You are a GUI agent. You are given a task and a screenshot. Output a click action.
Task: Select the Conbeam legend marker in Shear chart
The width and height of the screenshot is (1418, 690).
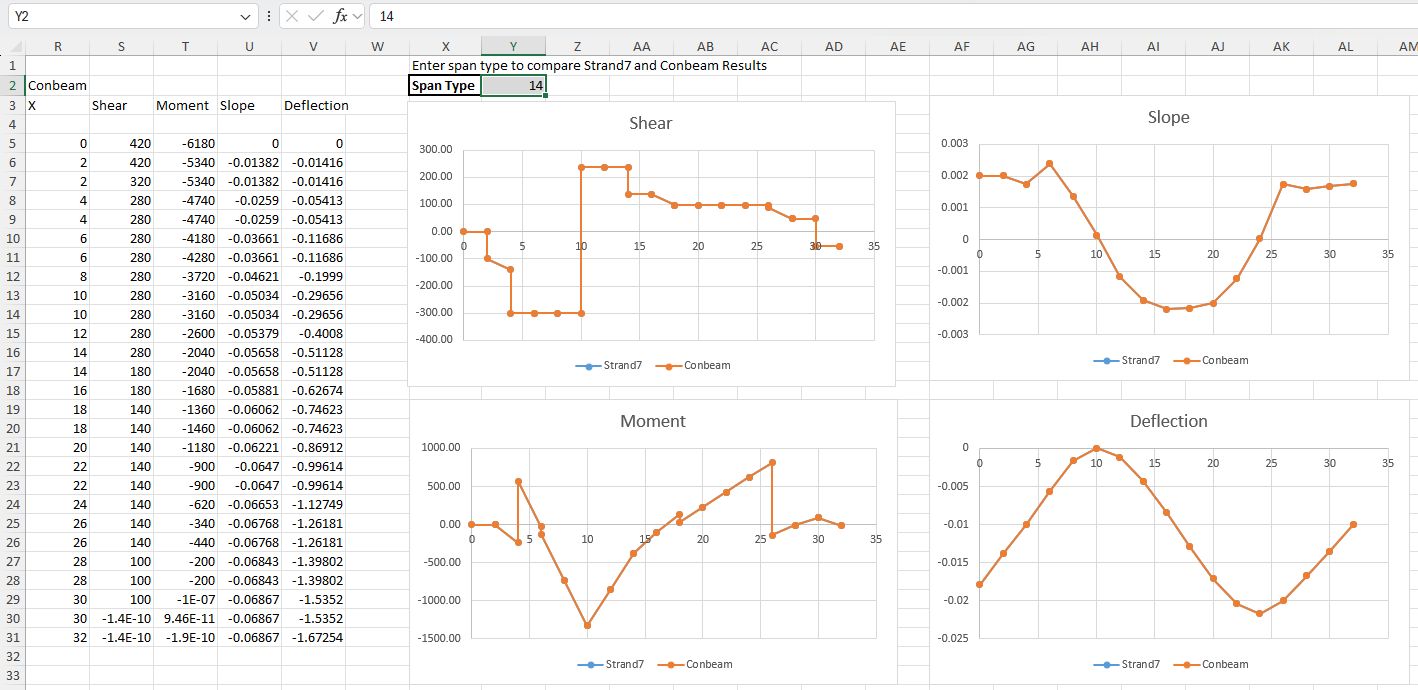669,366
